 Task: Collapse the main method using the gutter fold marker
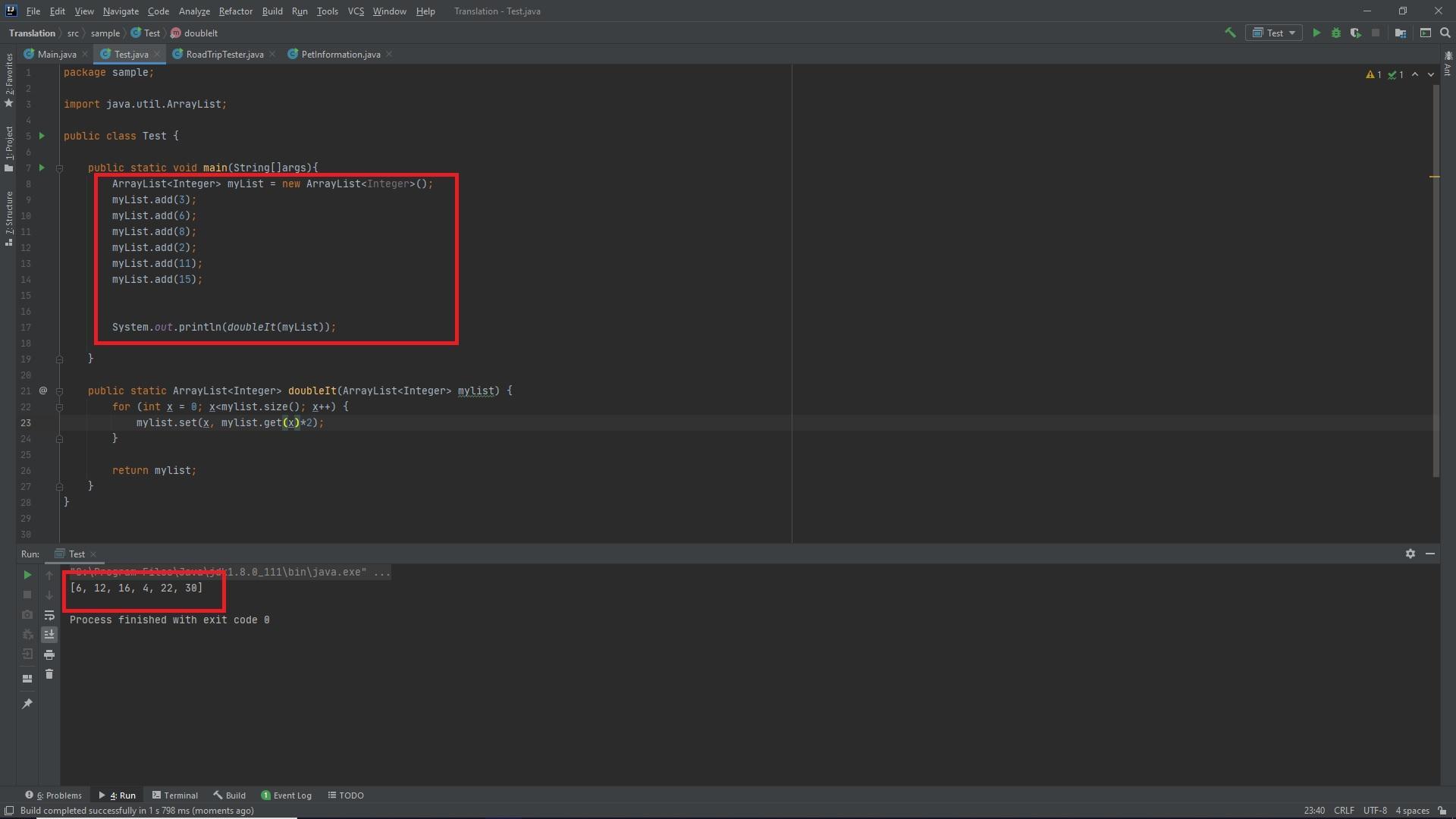click(x=59, y=168)
